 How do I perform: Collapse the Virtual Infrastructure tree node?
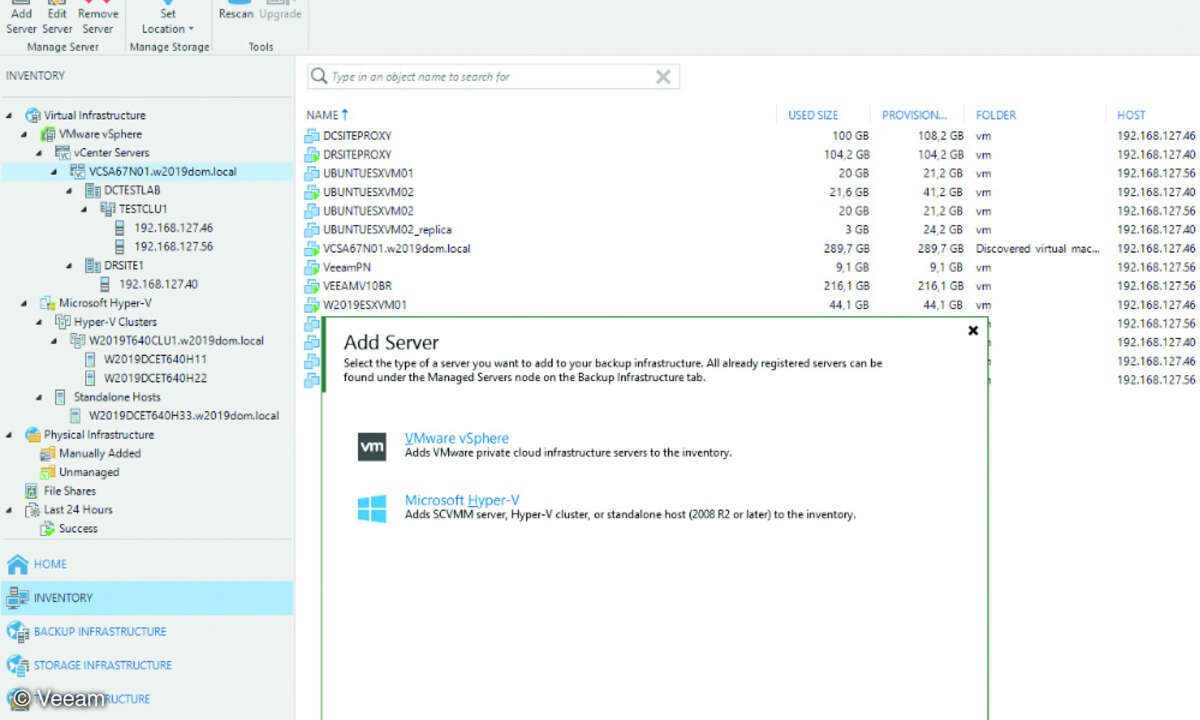pos(9,115)
